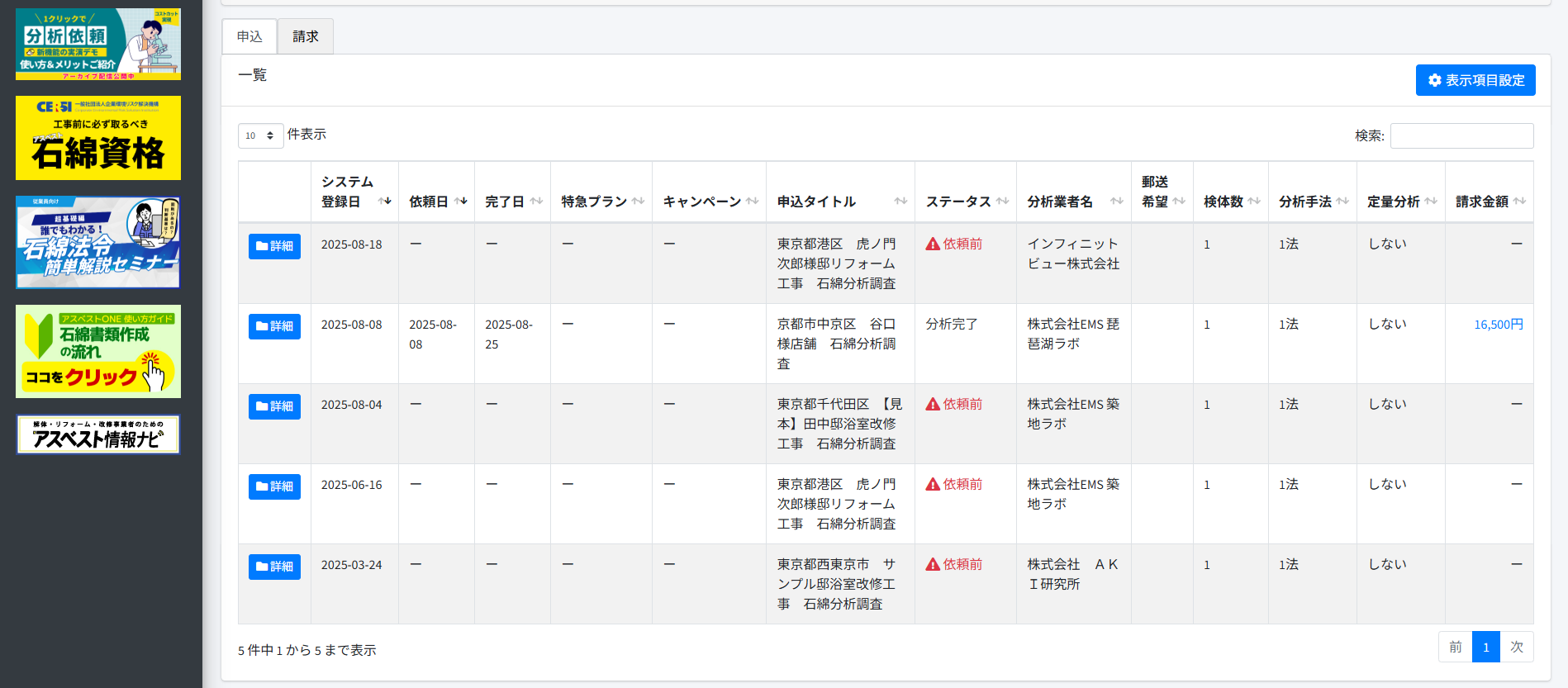Click inside the 検索 search field
This screenshot has height=688, width=1568.
pos(1461,135)
